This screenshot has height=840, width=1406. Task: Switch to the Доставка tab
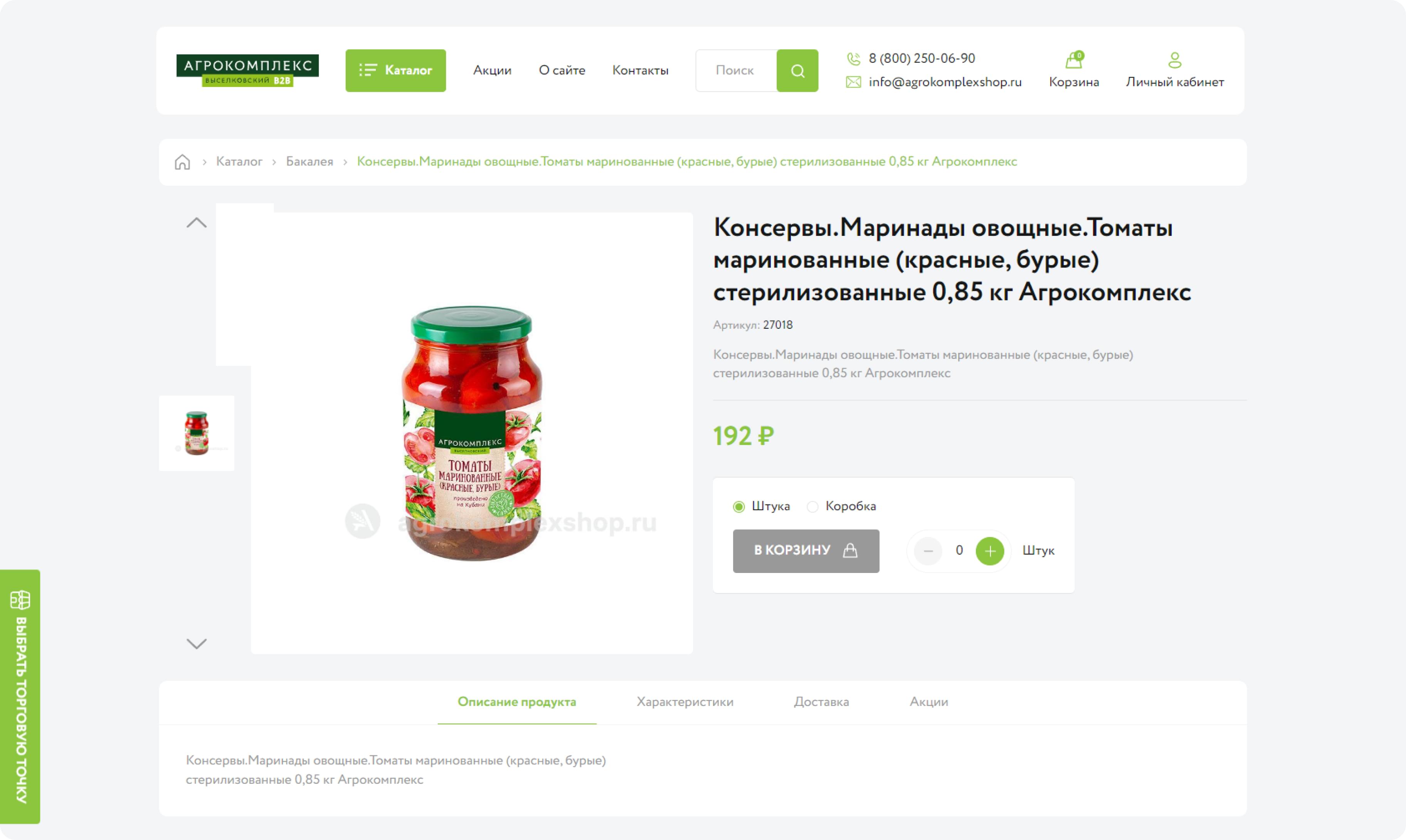point(821,702)
